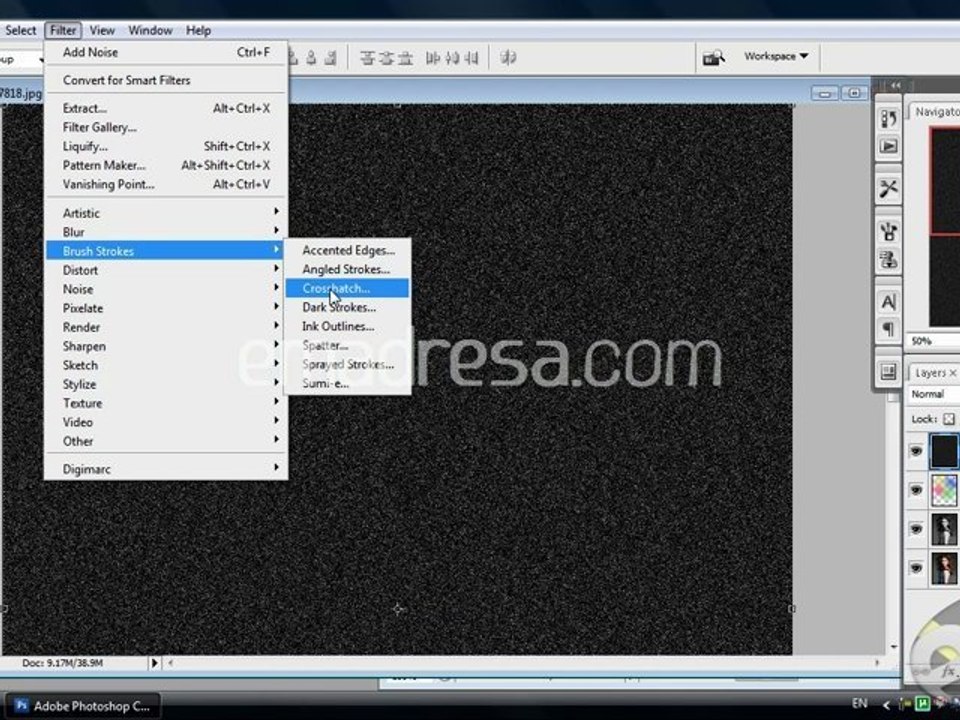Open the Paragraph panel pilcrow icon
Image resolution: width=960 pixels, height=720 pixels.
click(888, 330)
